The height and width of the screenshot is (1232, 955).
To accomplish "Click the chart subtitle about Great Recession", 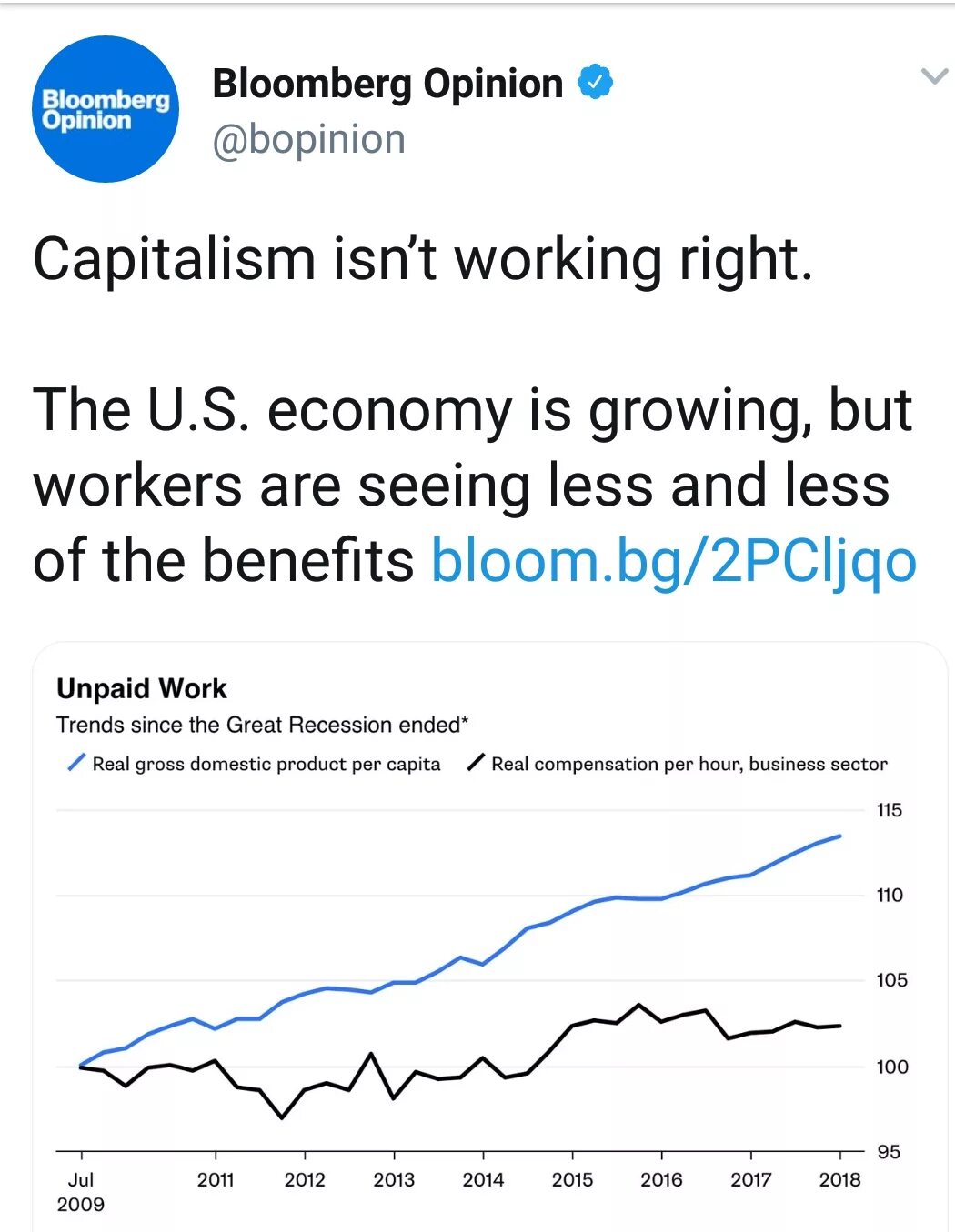I will tap(263, 725).
